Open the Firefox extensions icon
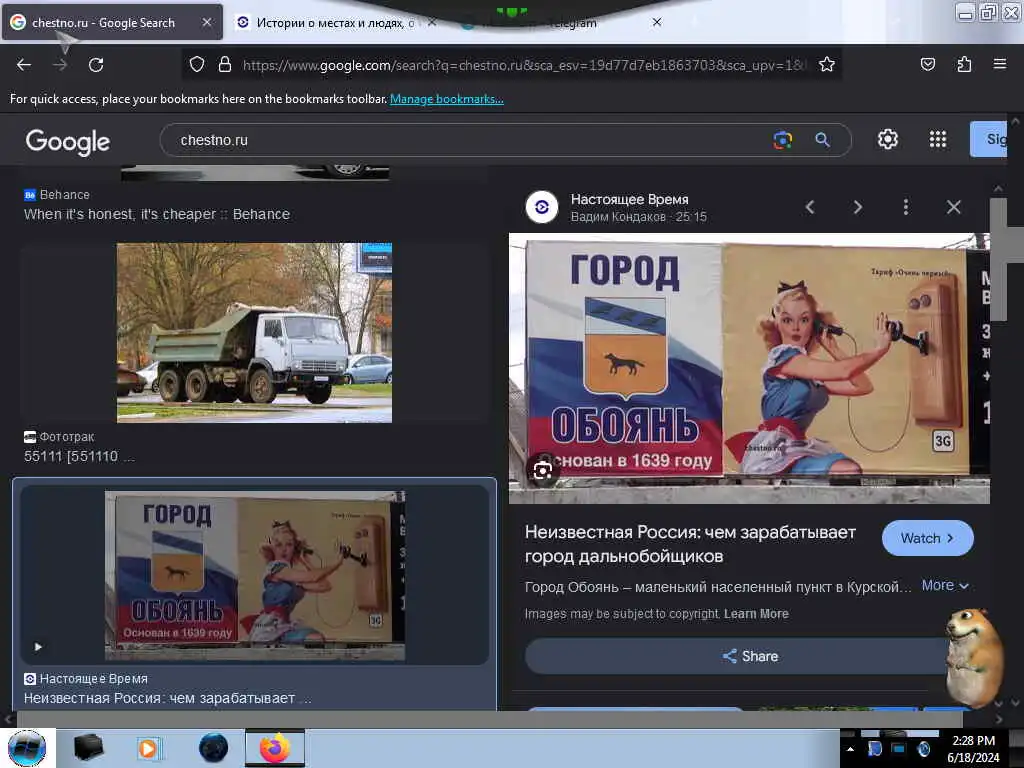The image size is (1024, 768). pos(964,64)
